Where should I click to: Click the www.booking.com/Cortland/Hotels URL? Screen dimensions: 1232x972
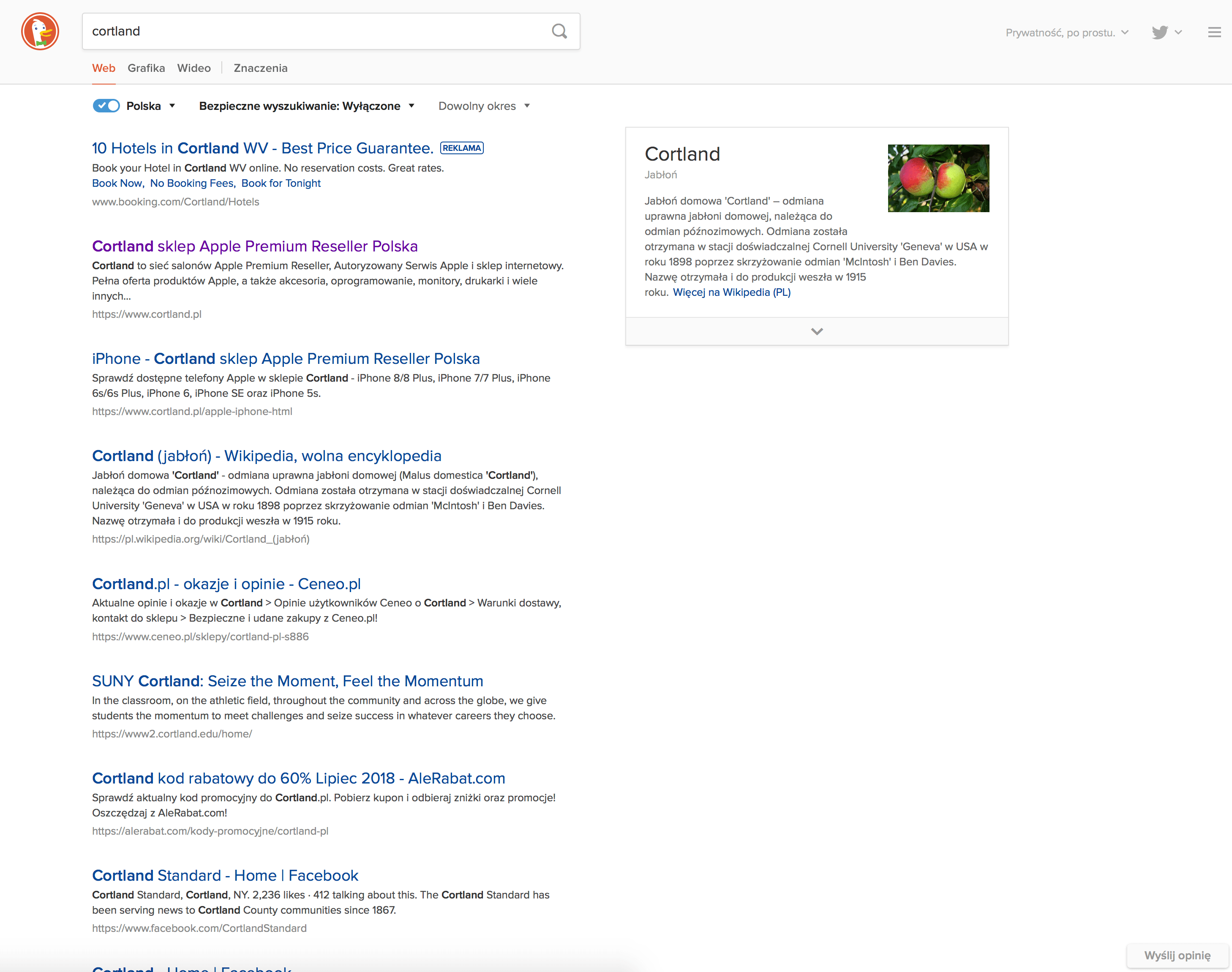click(x=176, y=202)
